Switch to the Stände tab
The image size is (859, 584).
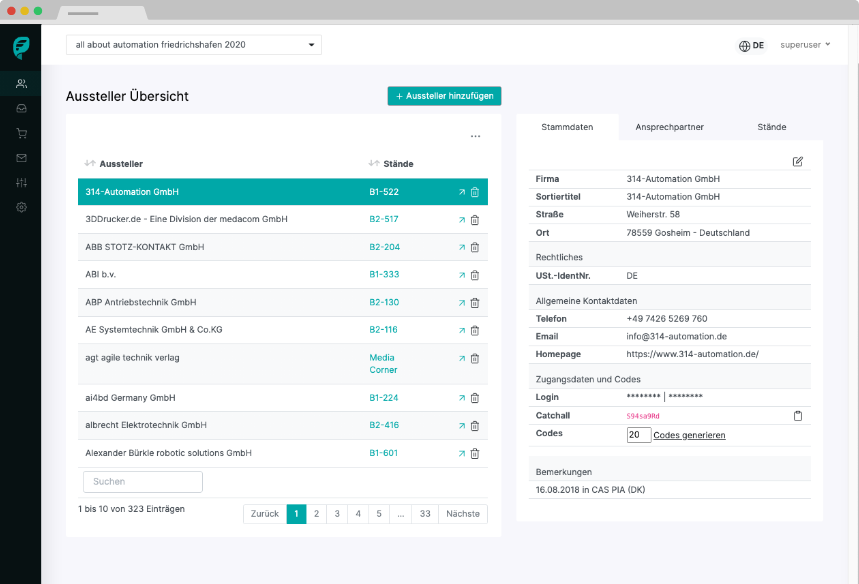pos(771,127)
